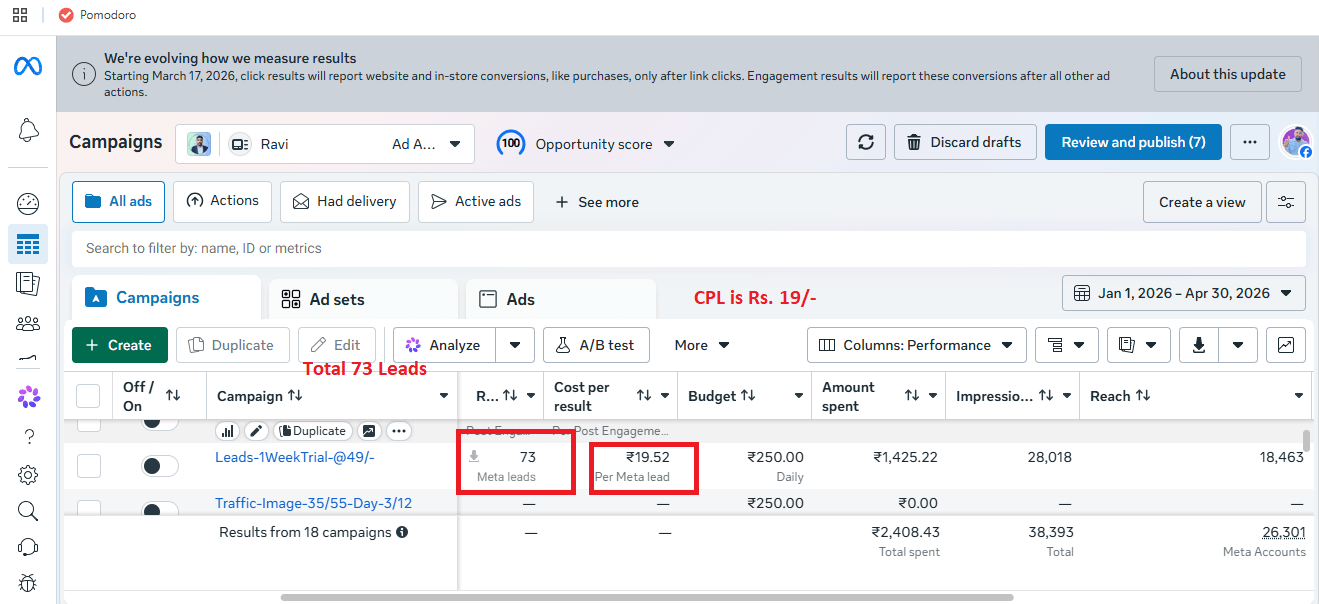Open the Reach column options caret

coord(1298,396)
